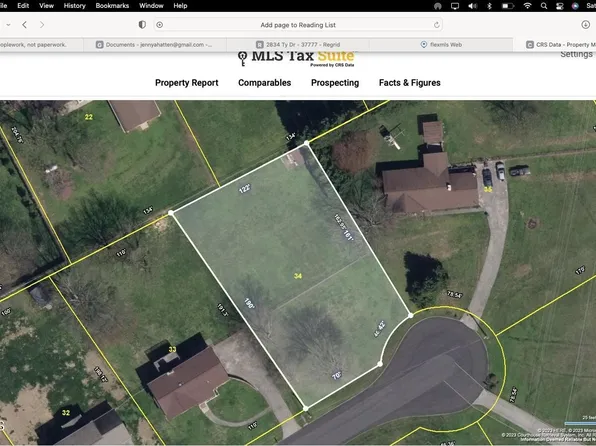596x446 pixels.
Task: Click the 190' boundary measurement label
Action: (x=249, y=303)
